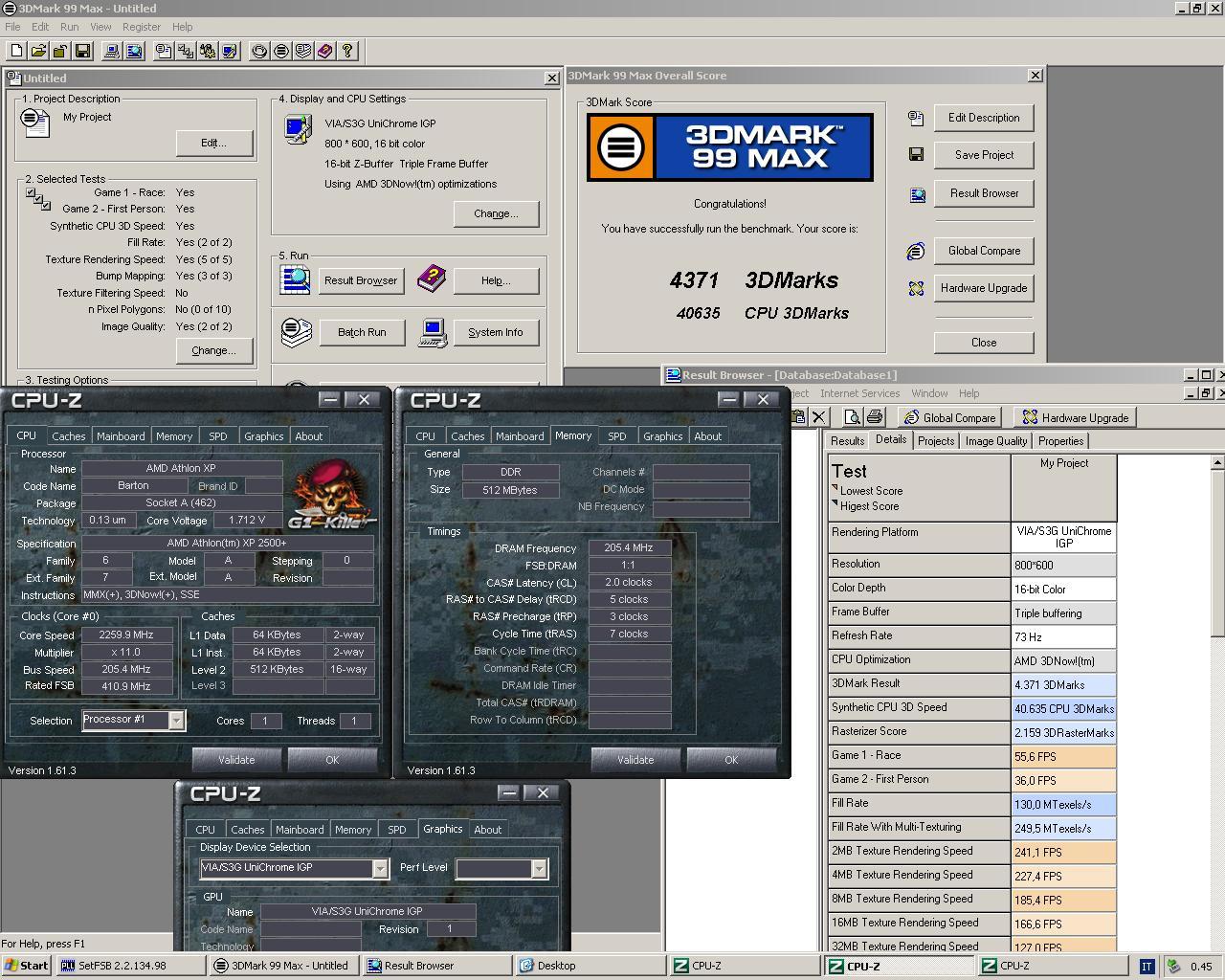The image size is (1225, 980).
Task: Click Validate in the left CPU-Z window
Action: (x=236, y=760)
